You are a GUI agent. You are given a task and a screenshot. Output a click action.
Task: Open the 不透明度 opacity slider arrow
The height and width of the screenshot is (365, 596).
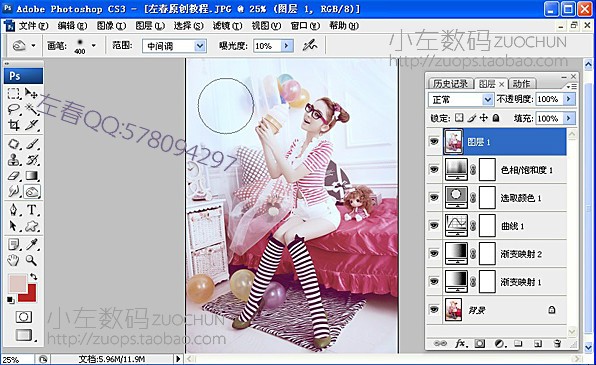[569, 99]
